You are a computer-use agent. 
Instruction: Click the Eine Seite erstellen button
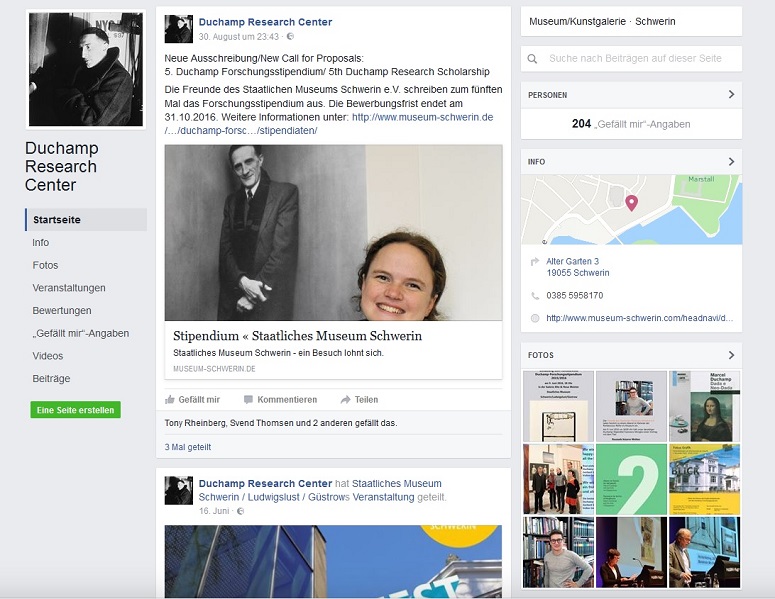[x=76, y=410]
